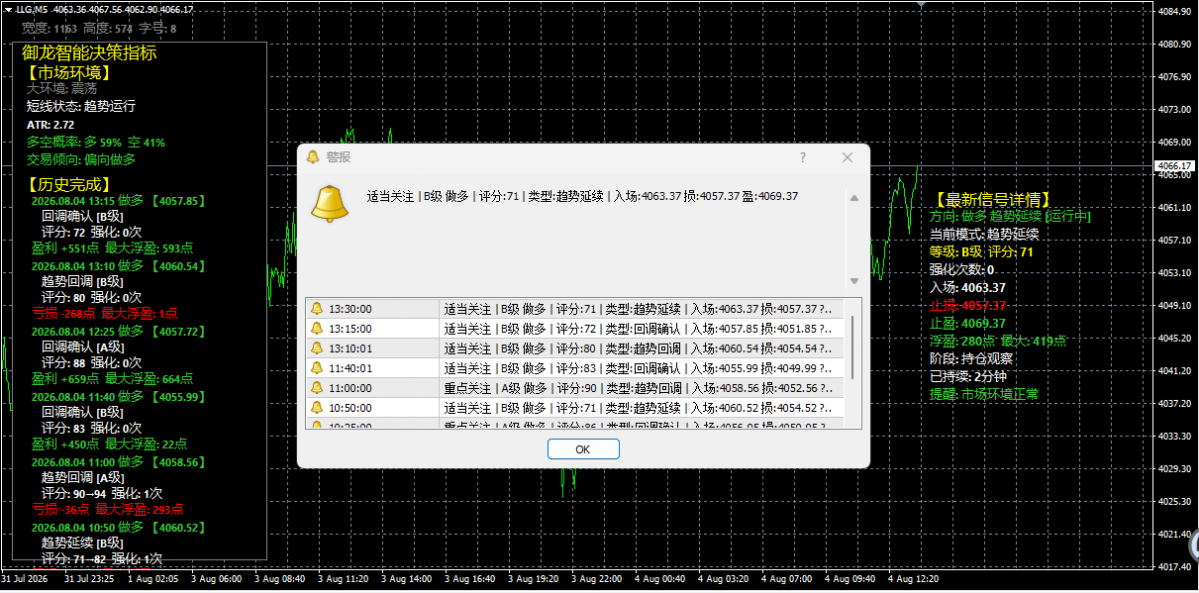
Task: Close the 警报 alert dialog with X
Action: click(847, 158)
